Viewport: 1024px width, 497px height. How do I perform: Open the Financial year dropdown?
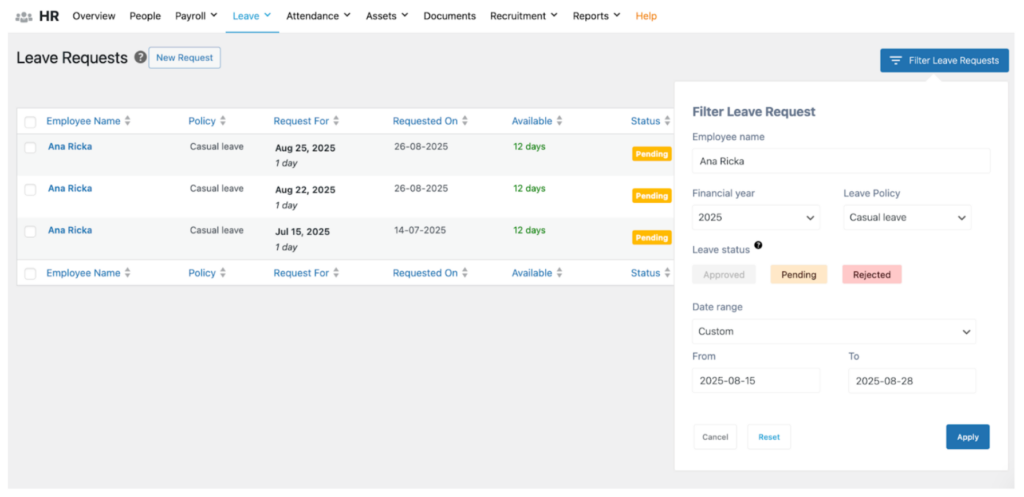click(755, 217)
